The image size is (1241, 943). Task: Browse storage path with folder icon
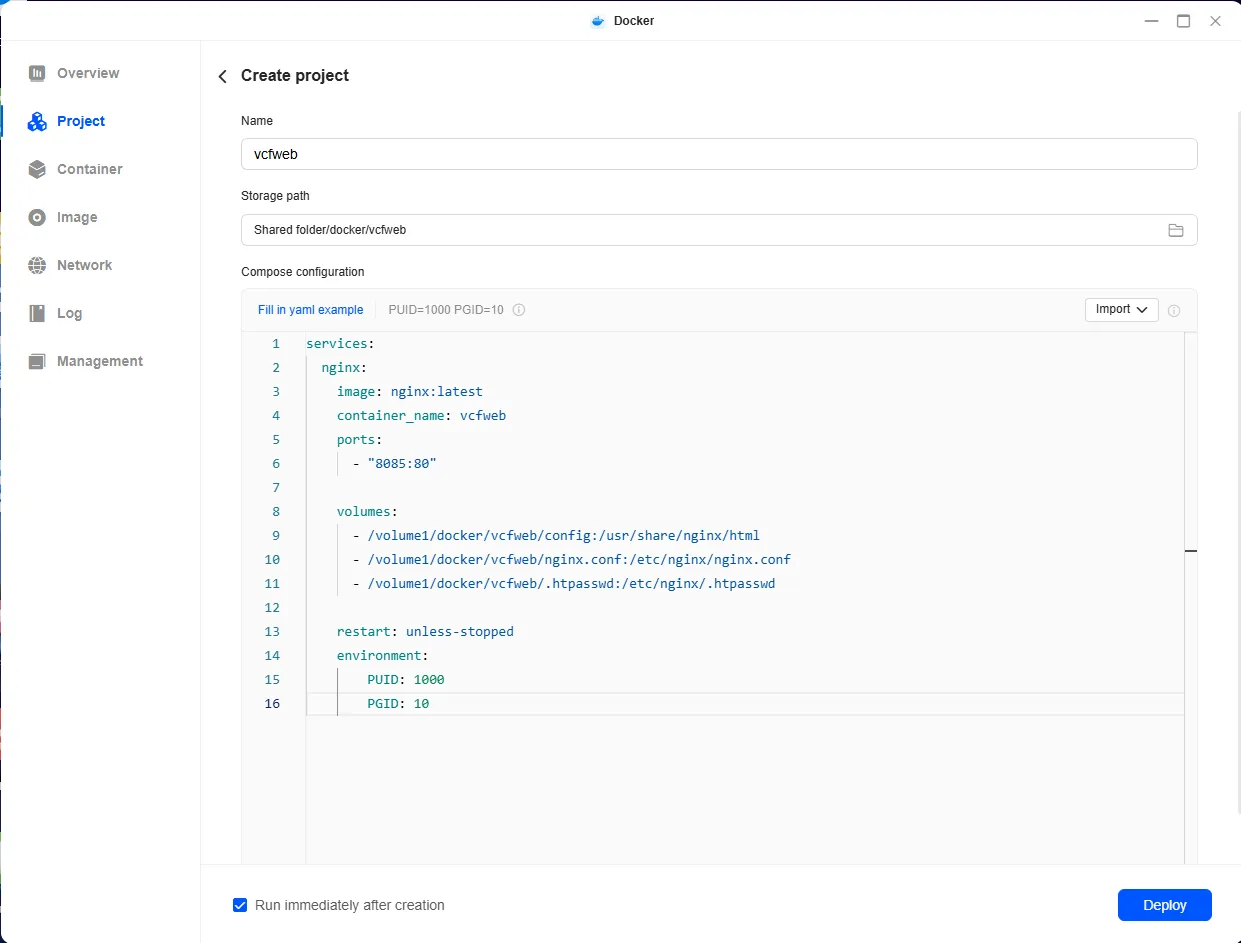coord(1176,230)
